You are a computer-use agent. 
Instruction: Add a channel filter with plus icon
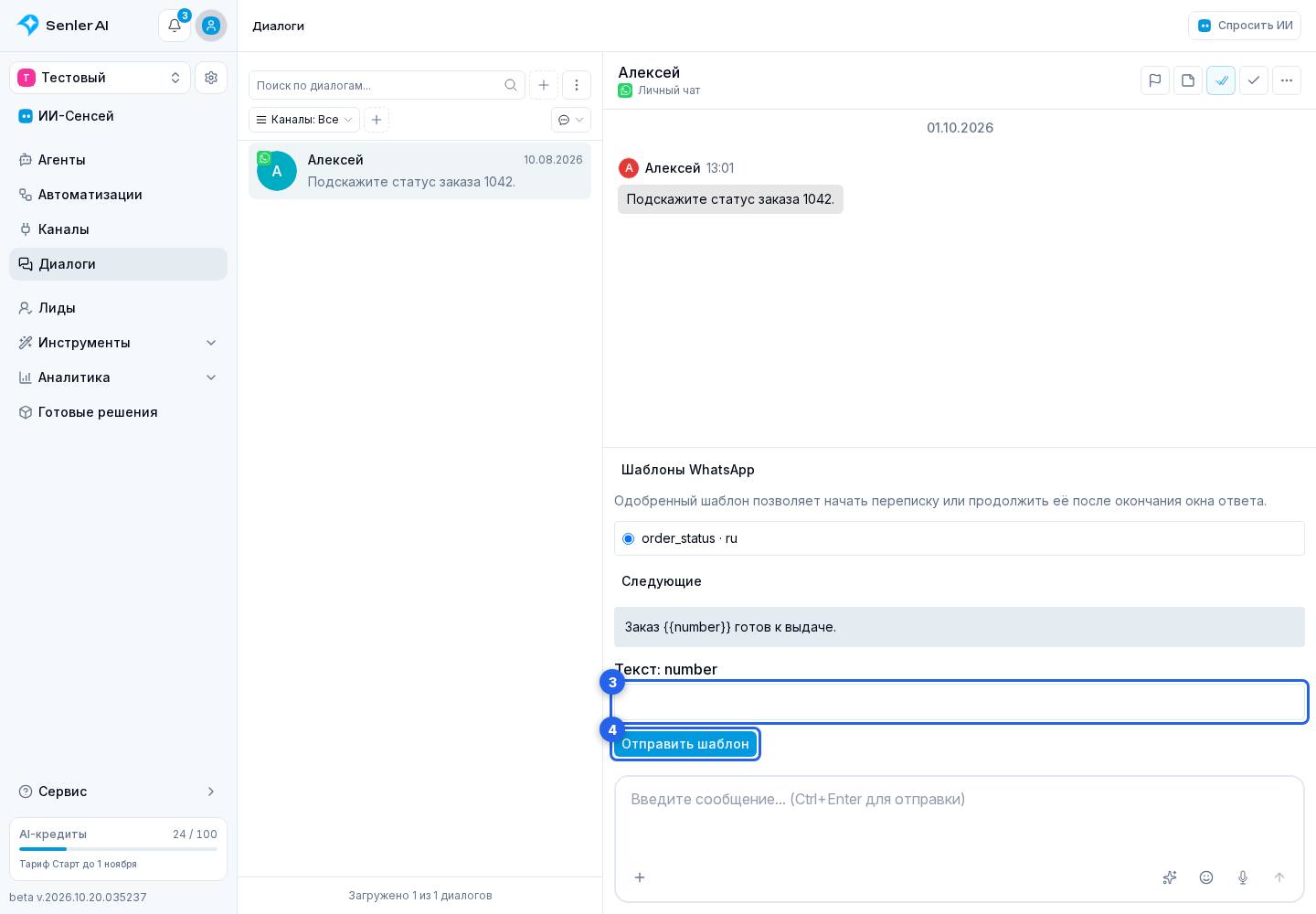(x=377, y=120)
